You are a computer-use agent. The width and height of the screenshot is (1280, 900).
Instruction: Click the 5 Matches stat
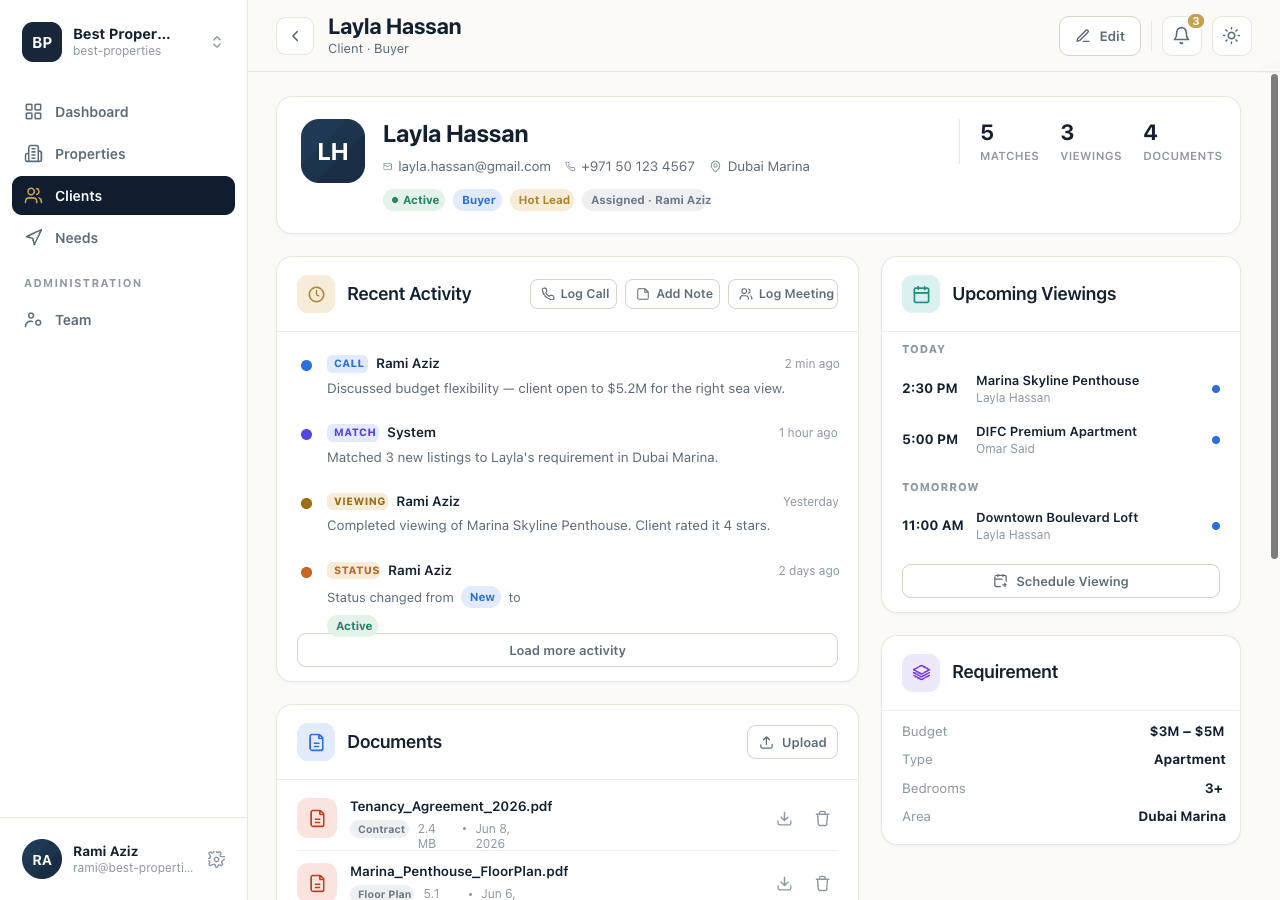pos(1009,142)
